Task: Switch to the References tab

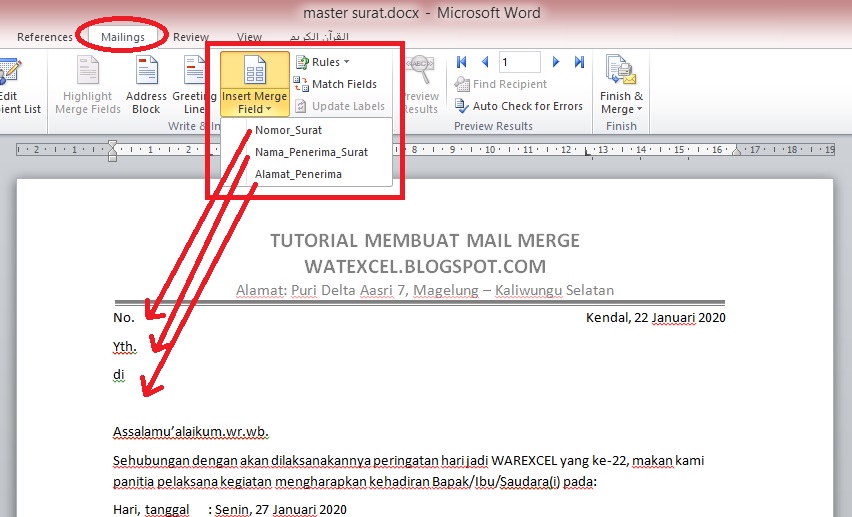Action: pyautogui.click(x=45, y=37)
